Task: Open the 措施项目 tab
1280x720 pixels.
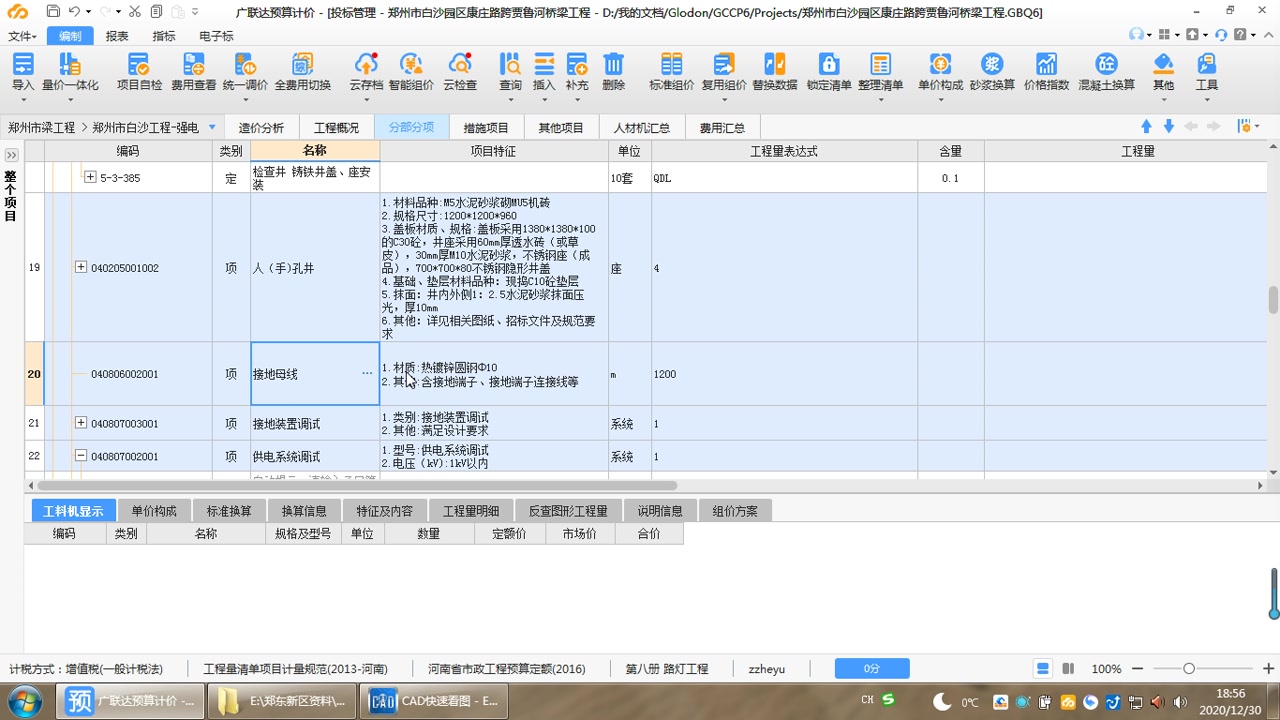Action: (x=486, y=128)
